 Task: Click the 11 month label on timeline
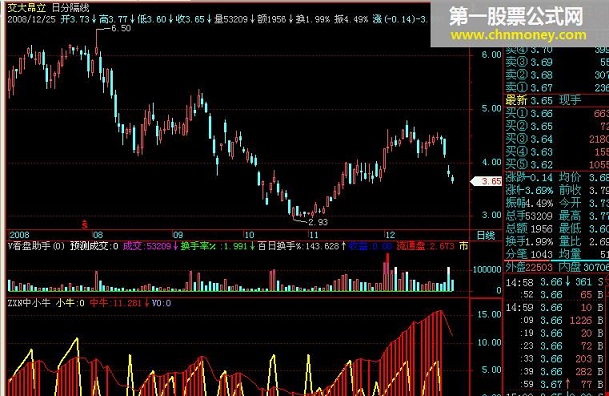(x=313, y=235)
